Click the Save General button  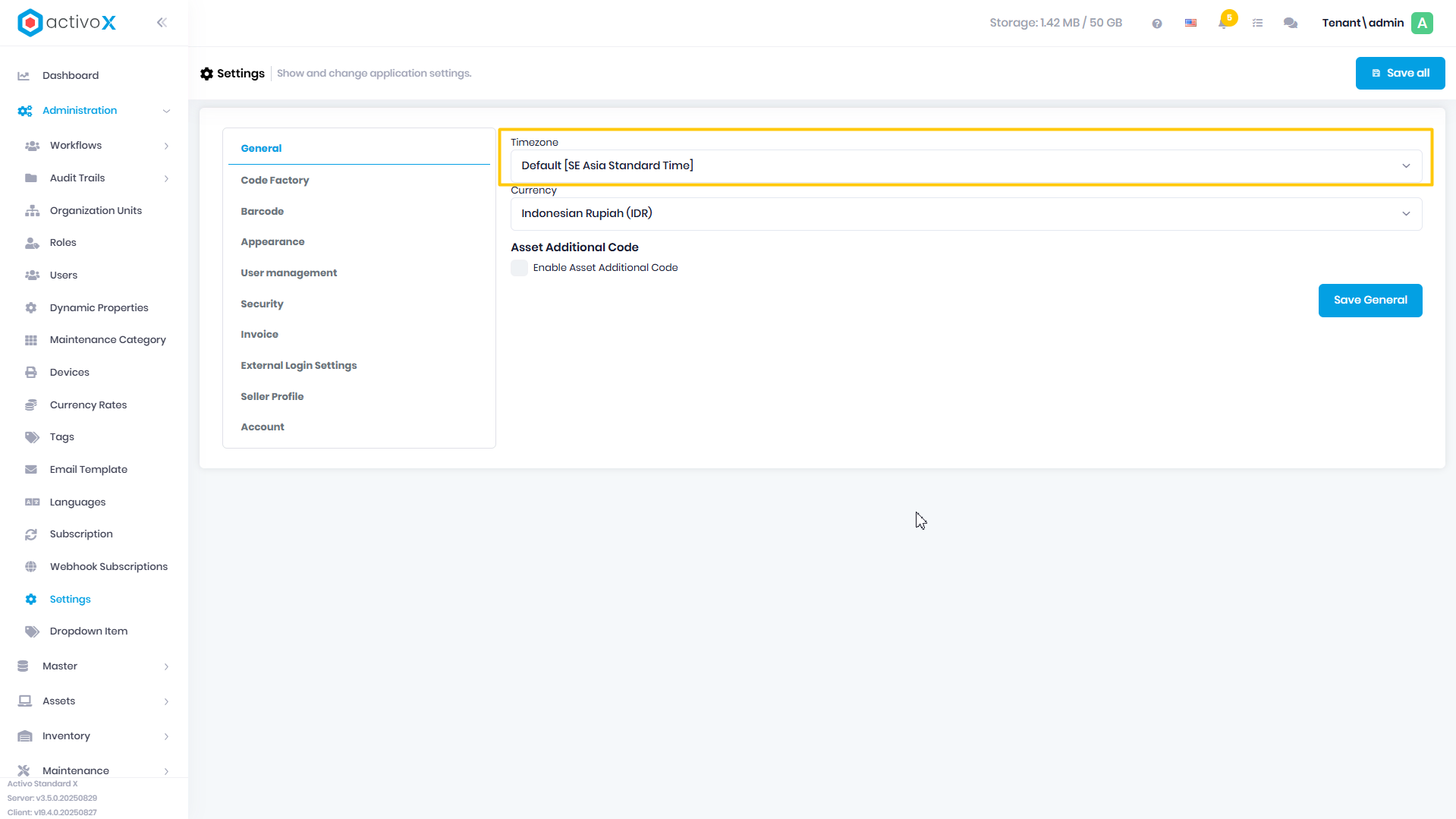click(1370, 301)
